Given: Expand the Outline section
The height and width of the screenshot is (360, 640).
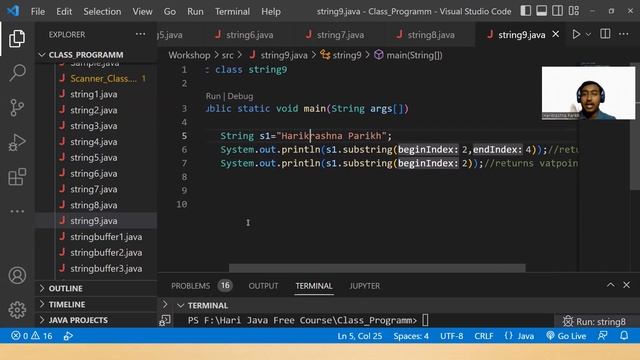Looking at the screenshot, I should pos(96,288).
